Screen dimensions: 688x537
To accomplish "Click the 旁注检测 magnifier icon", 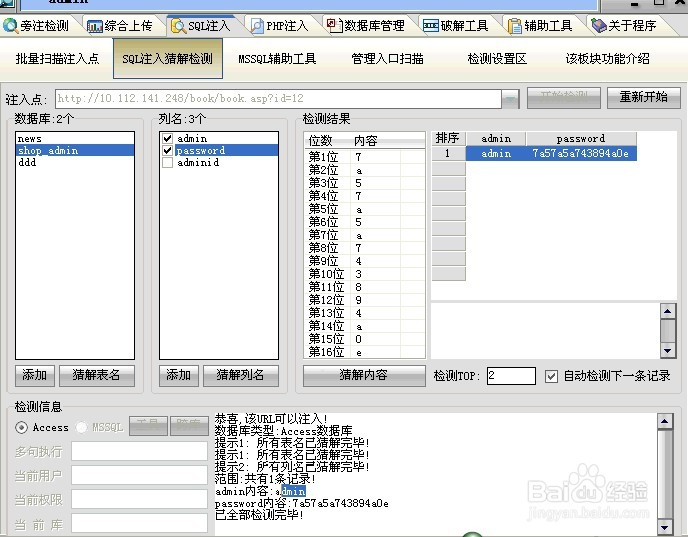I will pyautogui.click(x=10, y=25).
